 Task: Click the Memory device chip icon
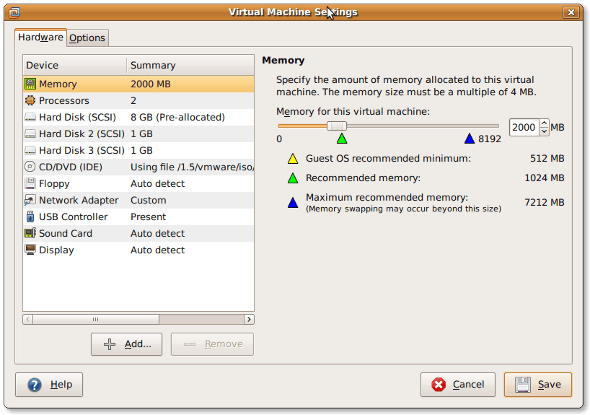click(x=30, y=84)
